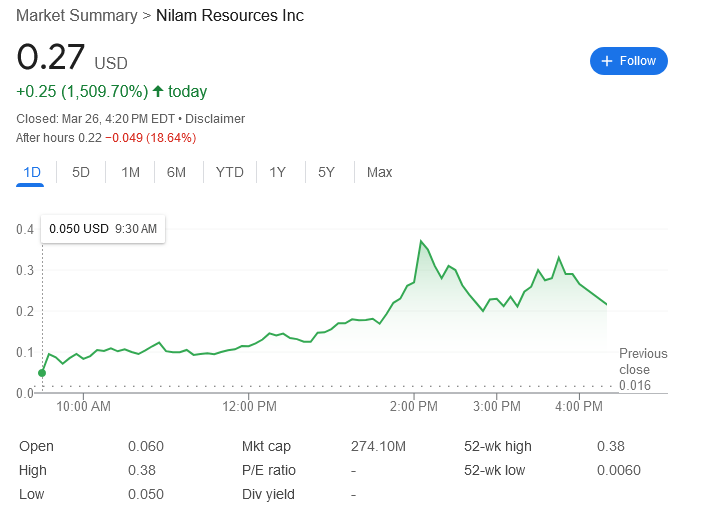The width and height of the screenshot is (706, 513).
Task: Click the 0.2 y-axis label
Action: click(x=25, y=311)
